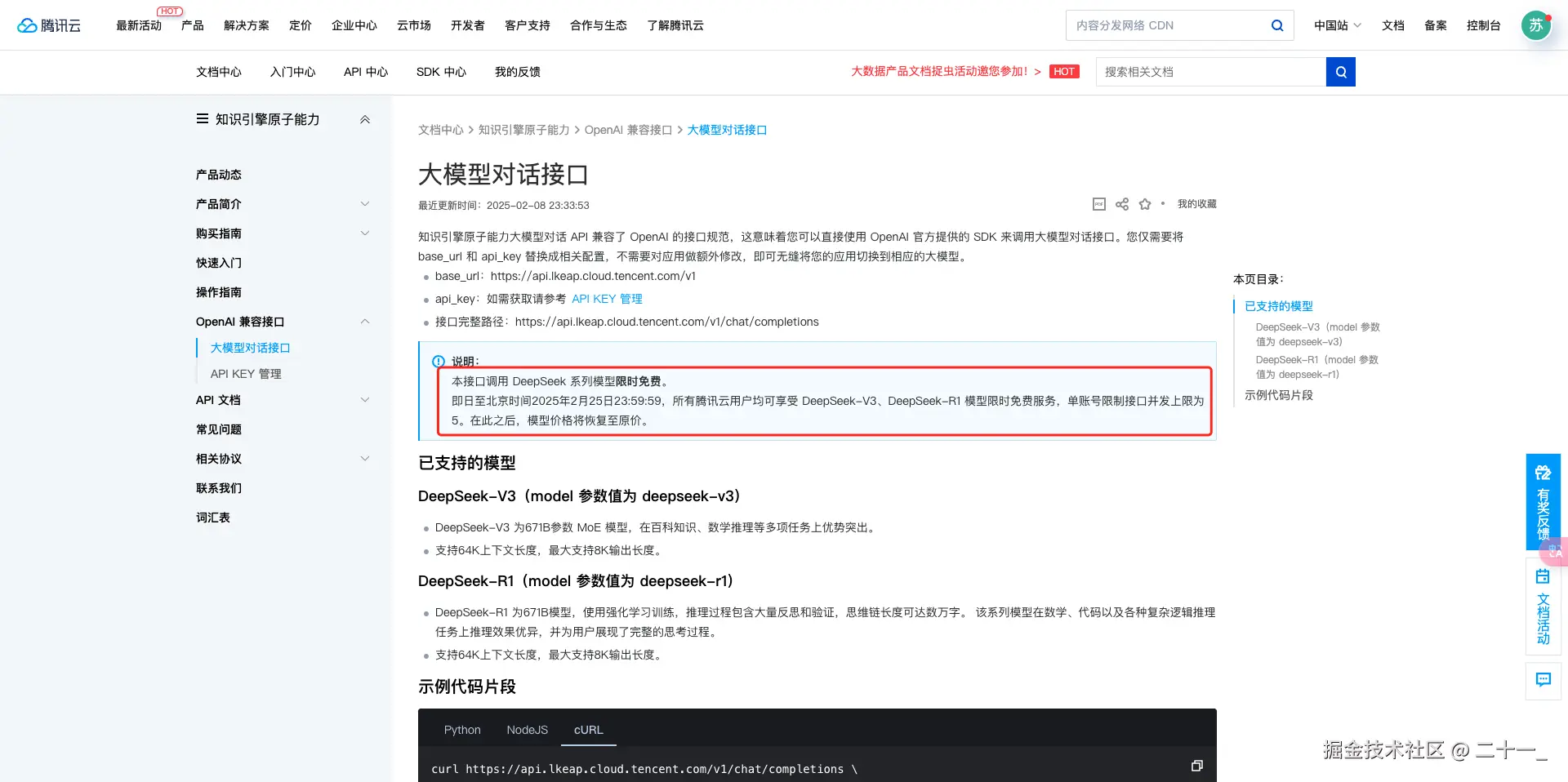
Task: Copy the code snippet
Action: [1197, 766]
